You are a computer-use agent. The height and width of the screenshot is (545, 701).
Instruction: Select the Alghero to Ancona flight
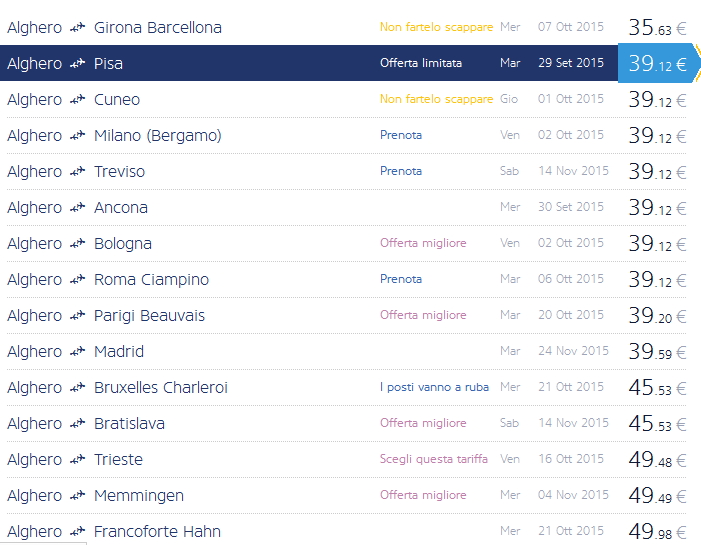pyautogui.click(x=120, y=208)
